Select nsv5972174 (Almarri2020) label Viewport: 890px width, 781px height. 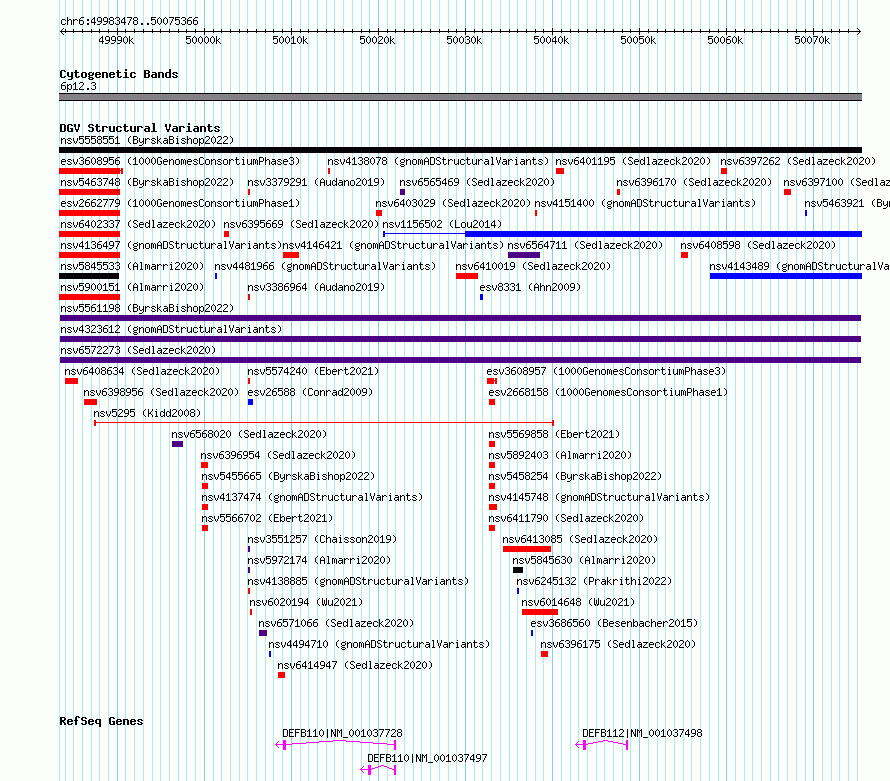319,560
